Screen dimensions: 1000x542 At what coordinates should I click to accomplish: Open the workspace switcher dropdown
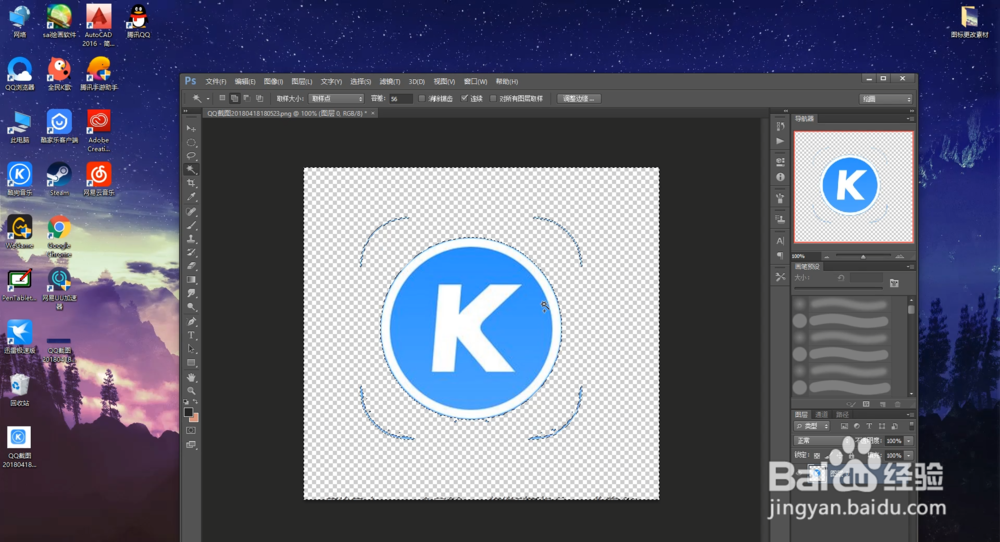(886, 99)
